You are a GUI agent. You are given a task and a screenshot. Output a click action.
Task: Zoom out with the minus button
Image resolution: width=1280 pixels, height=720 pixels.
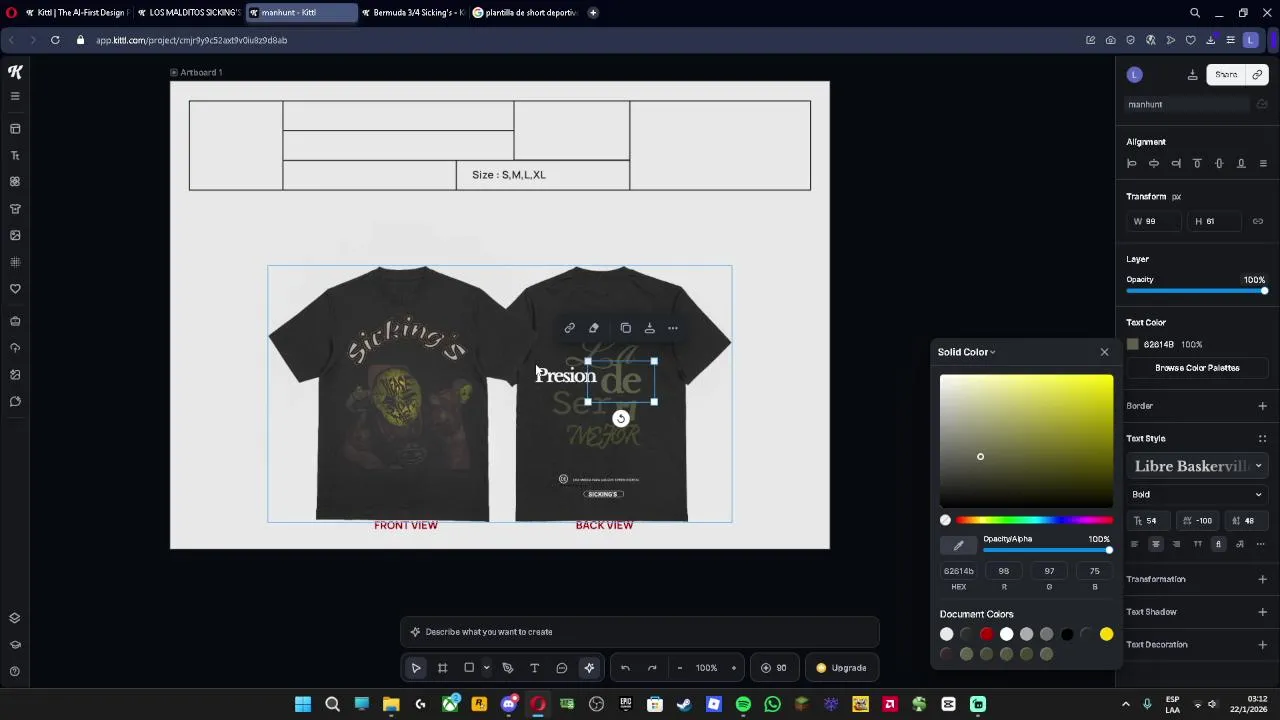click(x=680, y=668)
